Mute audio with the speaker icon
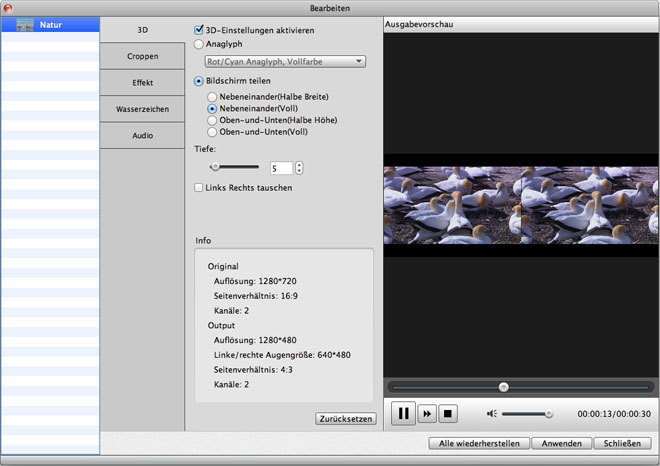 [x=492, y=414]
